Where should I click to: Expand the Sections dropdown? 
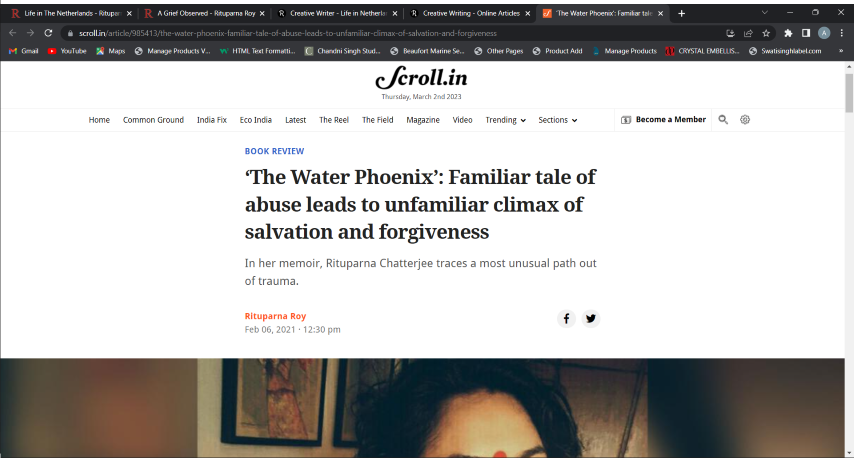click(558, 120)
